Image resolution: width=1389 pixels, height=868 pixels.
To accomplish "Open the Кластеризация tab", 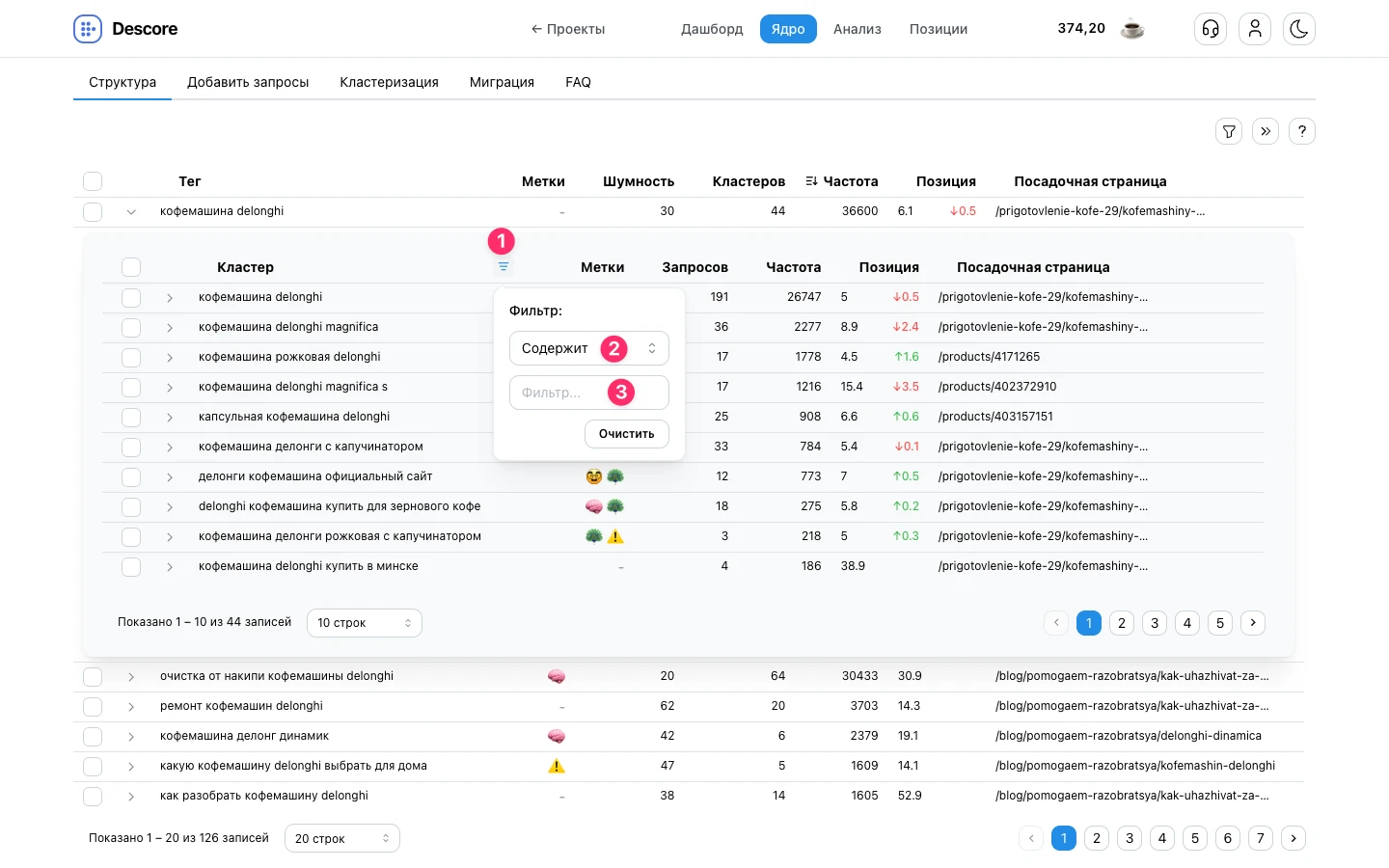I will [x=389, y=82].
